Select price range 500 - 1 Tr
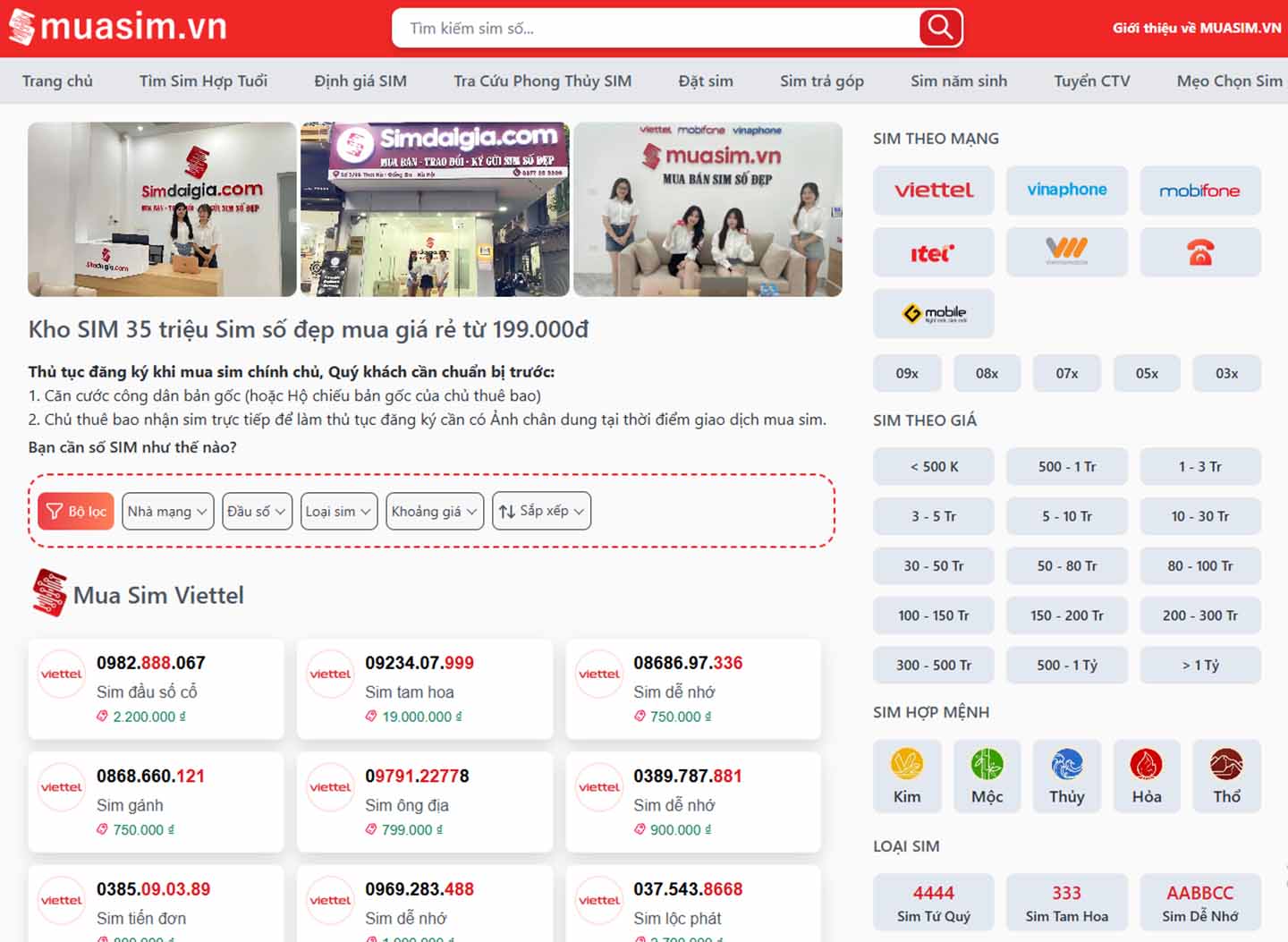This screenshot has height=942, width=1288. pos(1066,466)
